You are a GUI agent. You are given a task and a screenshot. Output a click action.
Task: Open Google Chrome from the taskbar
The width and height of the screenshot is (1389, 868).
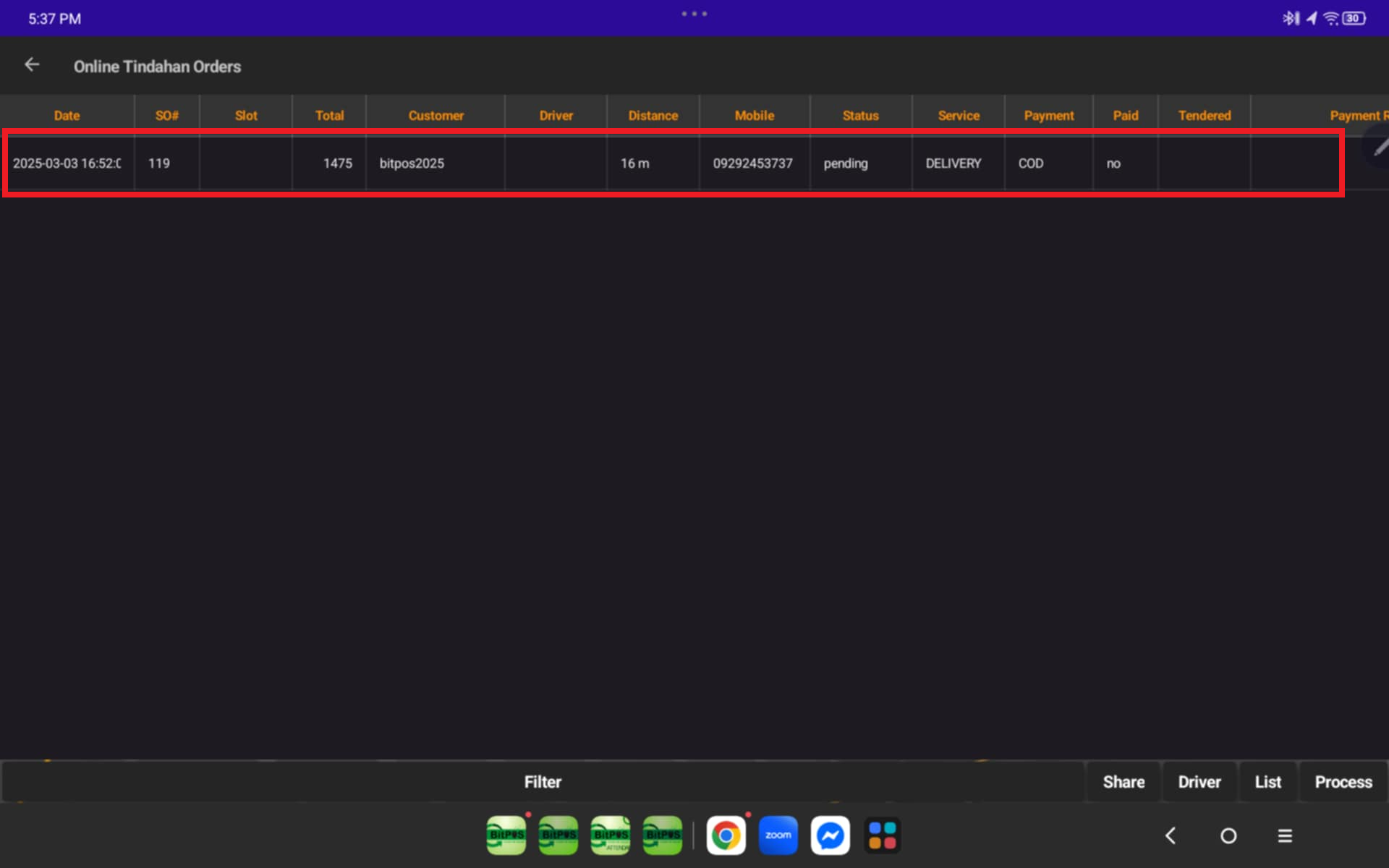(726, 835)
